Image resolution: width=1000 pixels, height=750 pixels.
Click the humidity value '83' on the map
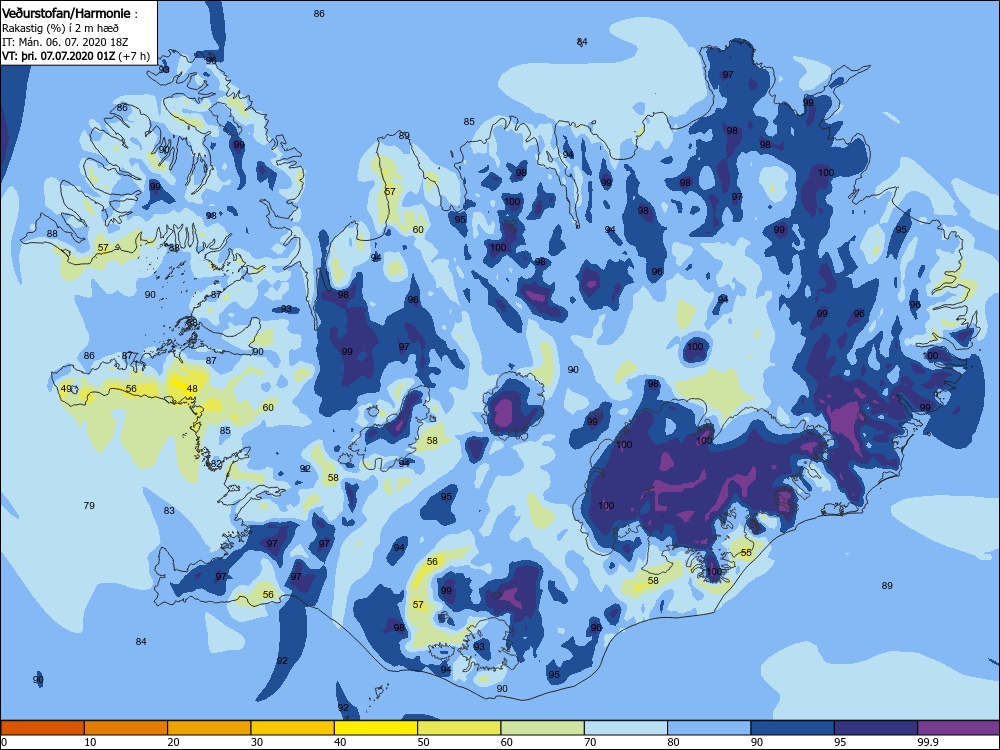tap(169, 511)
